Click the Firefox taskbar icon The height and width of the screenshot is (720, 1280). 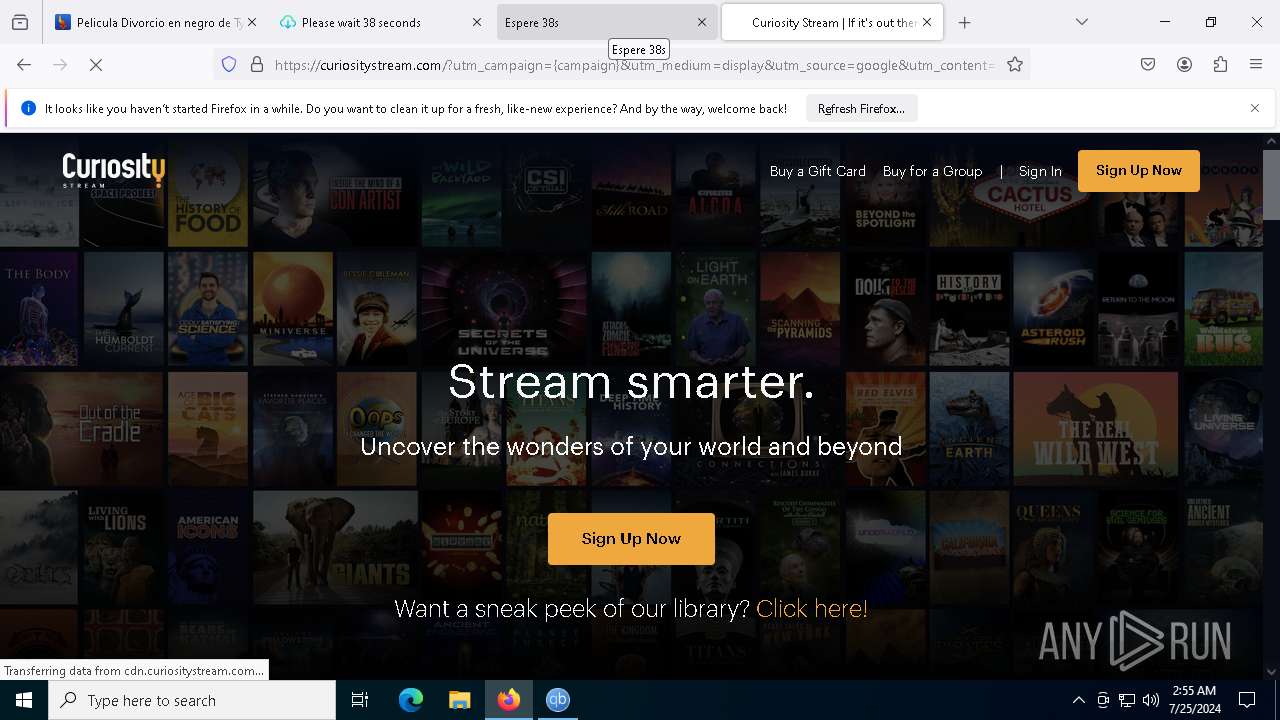509,700
